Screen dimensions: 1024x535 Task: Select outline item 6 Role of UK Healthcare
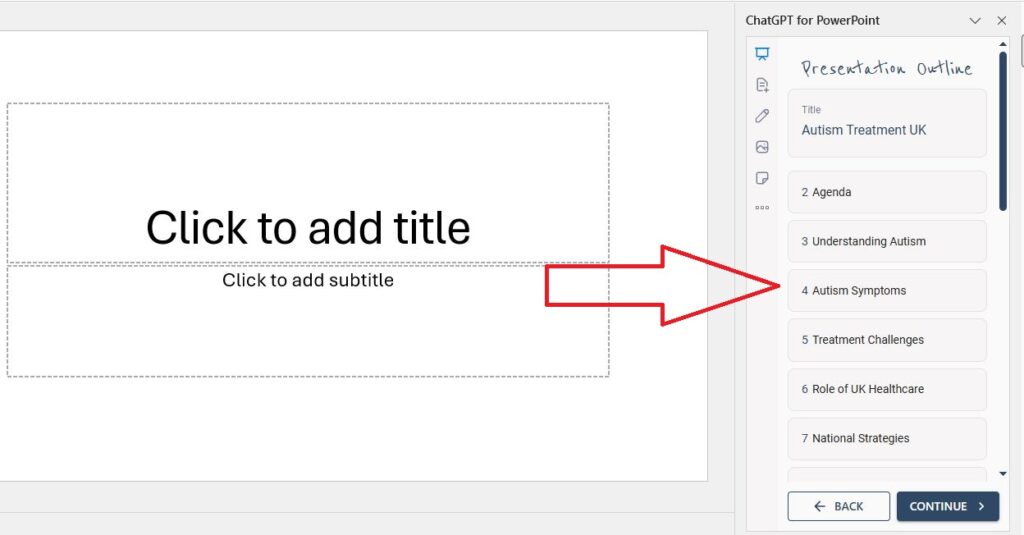tap(887, 389)
